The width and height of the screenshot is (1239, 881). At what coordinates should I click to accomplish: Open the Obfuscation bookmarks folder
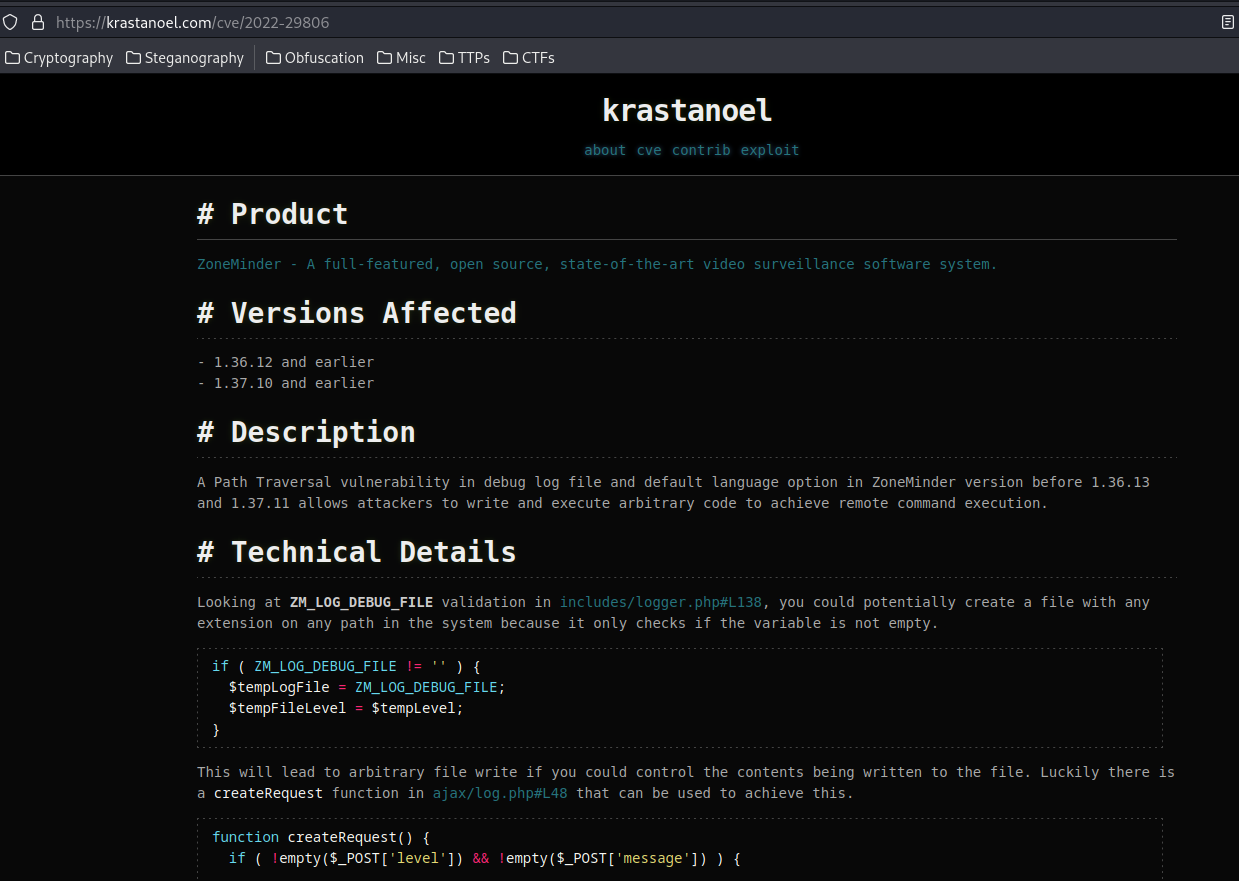[x=315, y=58]
